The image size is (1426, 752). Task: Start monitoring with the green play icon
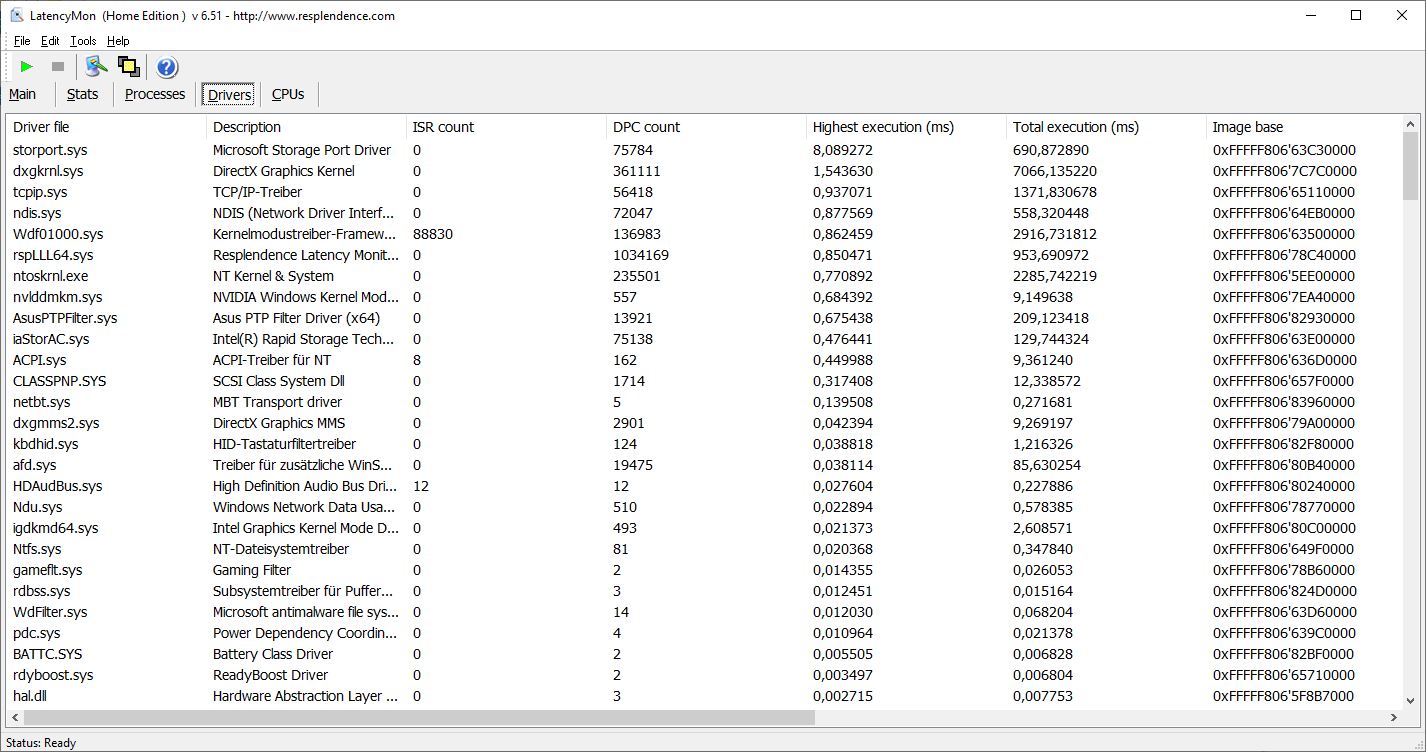pyautogui.click(x=27, y=67)
